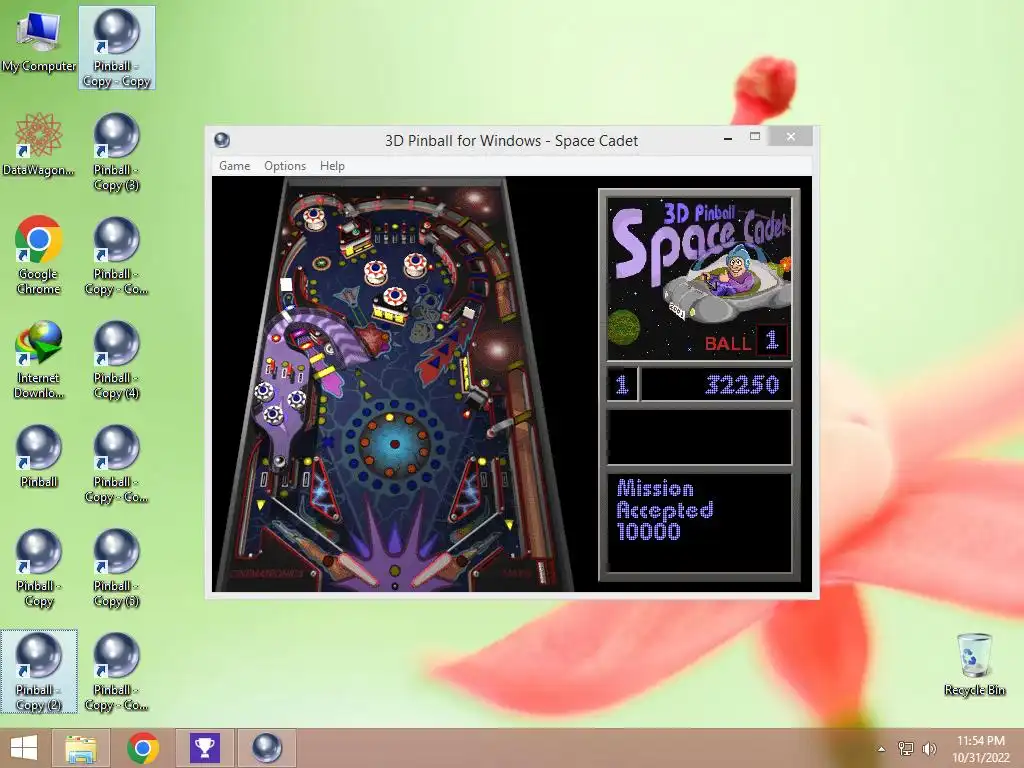Close the 3D Pinball window
Image resolution: width=1024 pixels, height=768 pixels.
pyautogui.click(x=791, y=136)
